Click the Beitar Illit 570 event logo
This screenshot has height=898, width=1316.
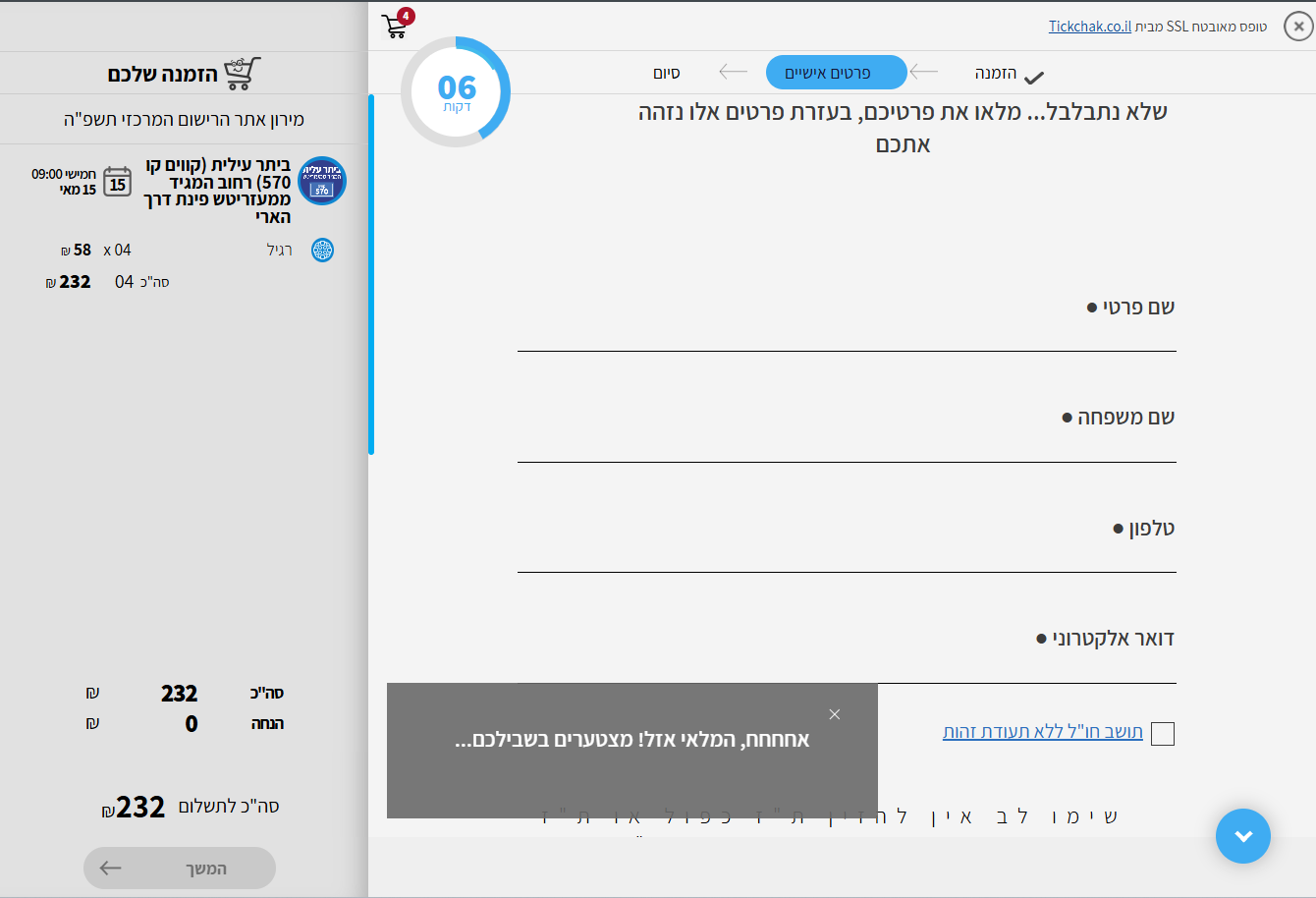322,181
